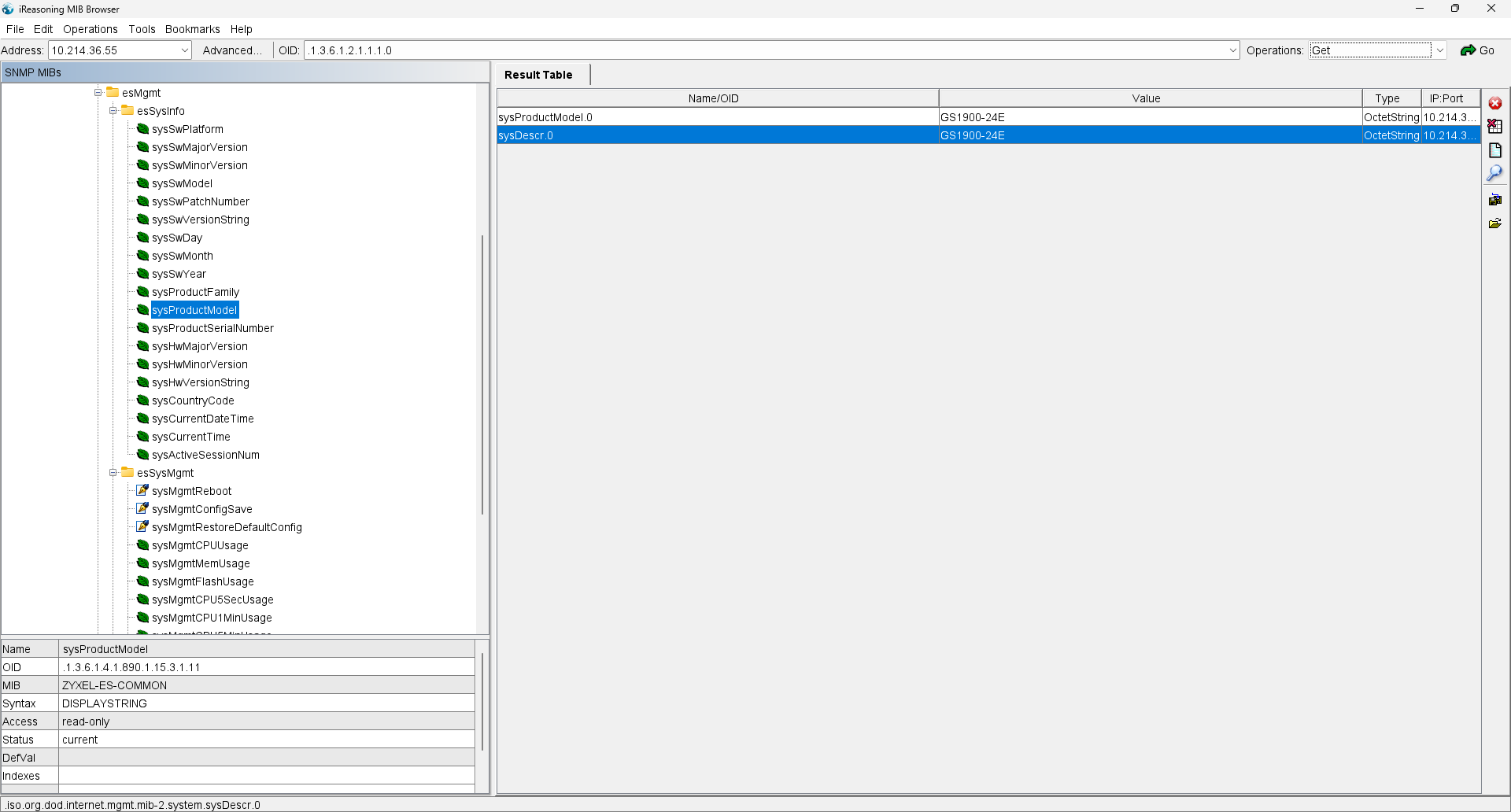Screen dimensions: 1511x812
Task: Open the text view document icon
Action: point(1495,150)
